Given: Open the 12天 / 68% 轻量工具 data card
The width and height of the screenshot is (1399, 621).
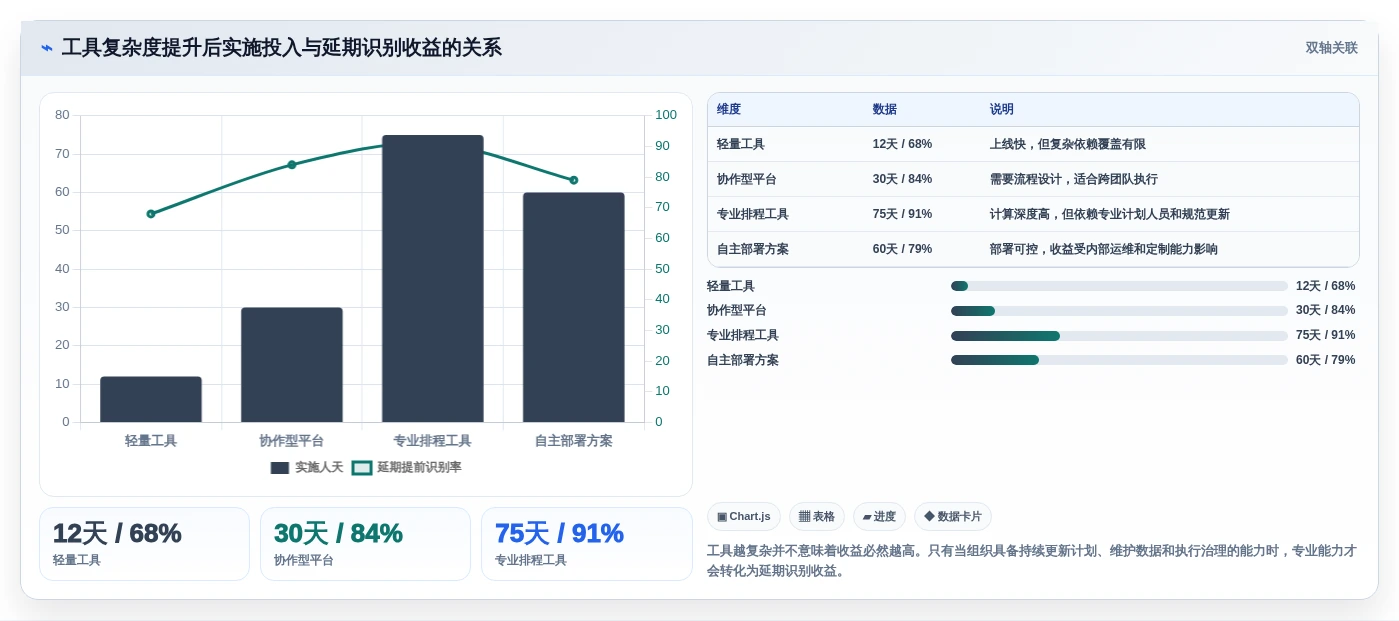Looking at the screenshot, I should point(144,544).
